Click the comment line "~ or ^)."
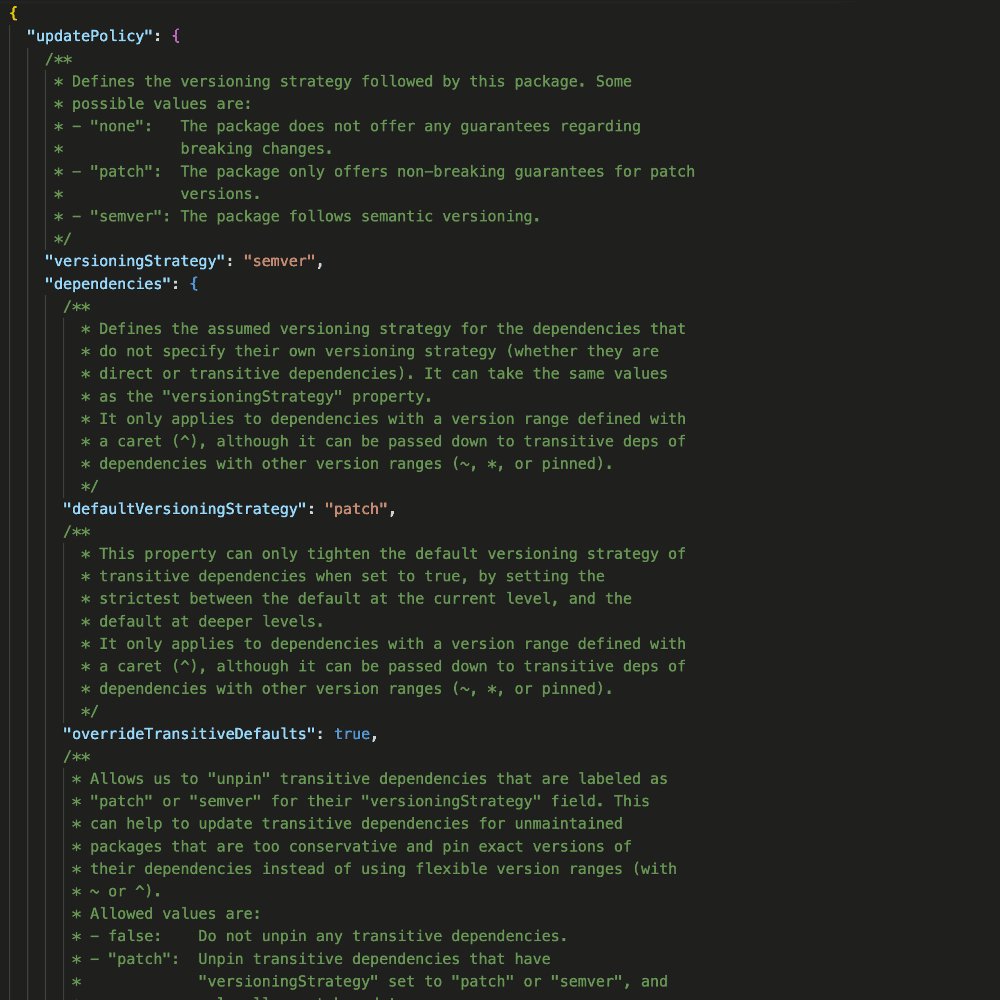Viewport: 1000px width, 1000px height. 116,891
